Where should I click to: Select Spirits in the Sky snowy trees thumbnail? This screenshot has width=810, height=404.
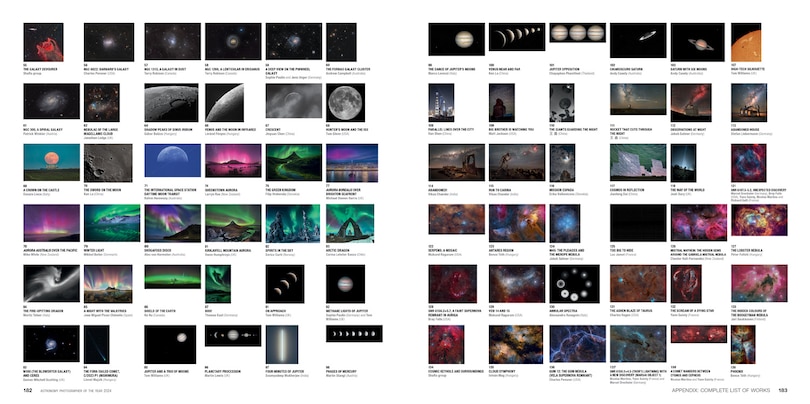pos(294,224)
